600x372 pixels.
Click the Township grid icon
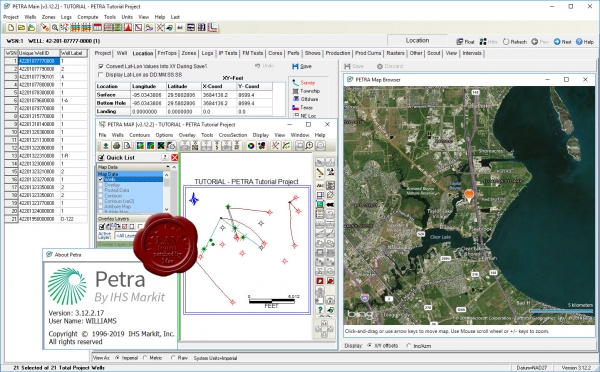click(295, 91)
